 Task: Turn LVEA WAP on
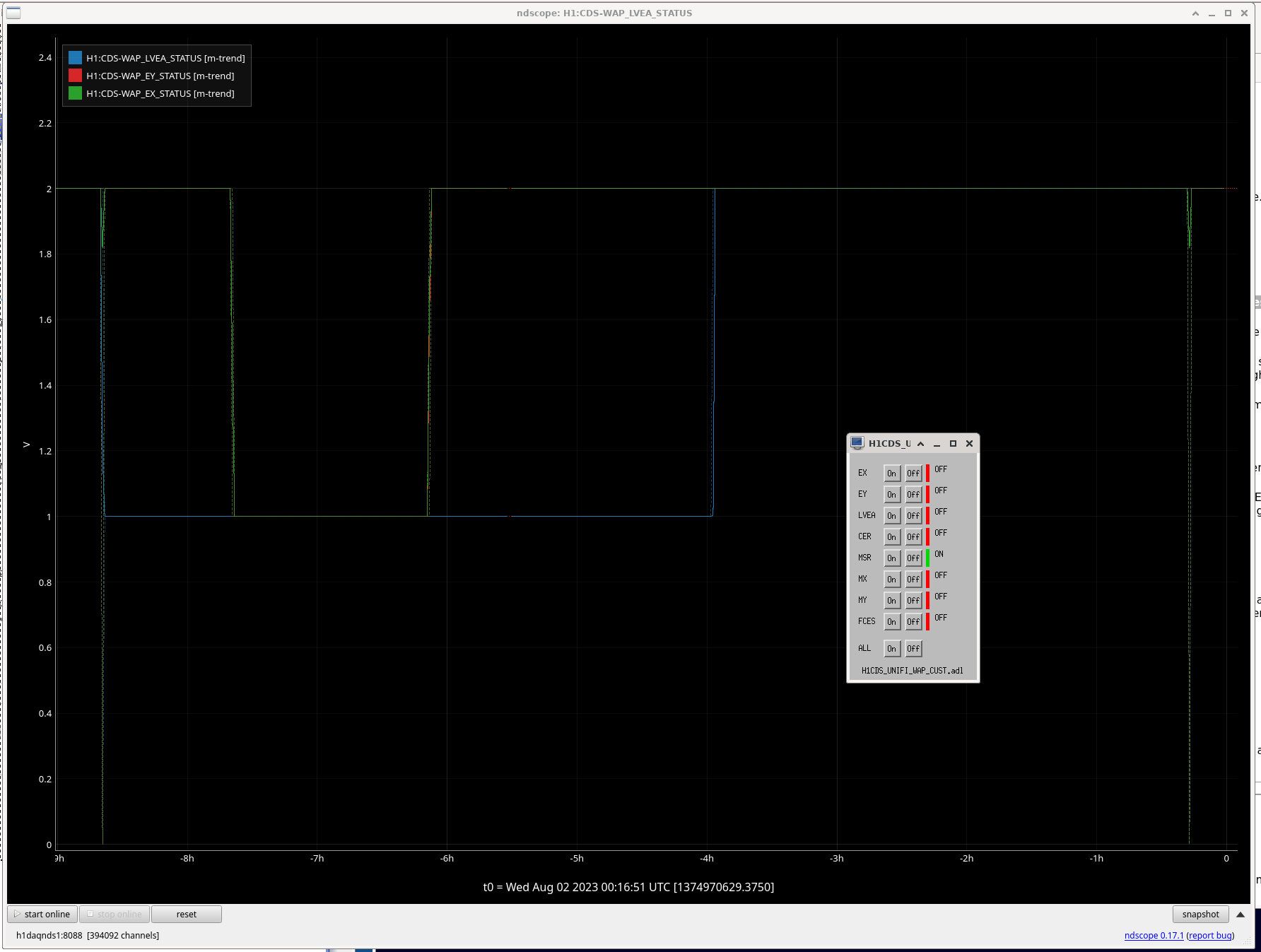click(x=892, y=516)
